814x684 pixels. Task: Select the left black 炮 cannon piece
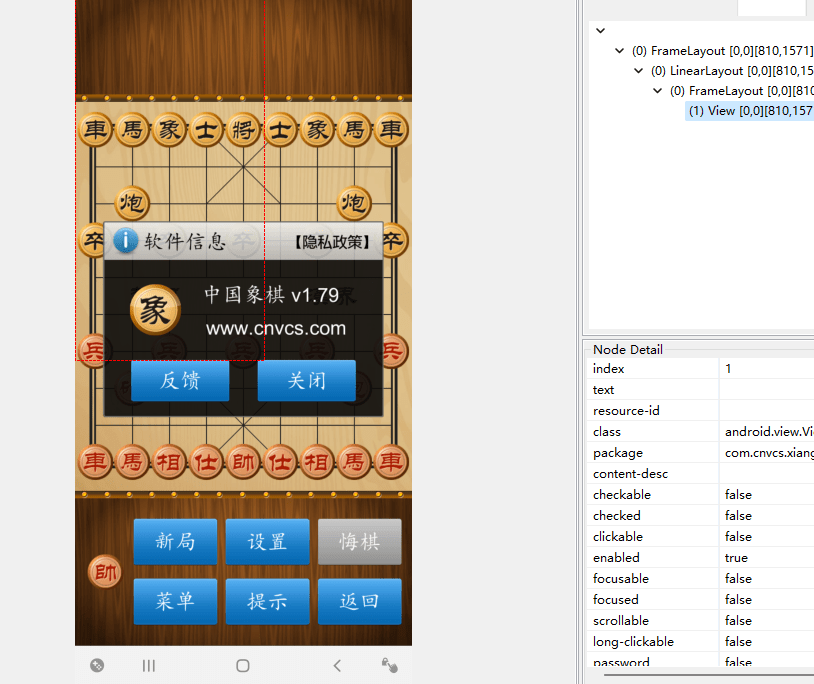(132, 203)
